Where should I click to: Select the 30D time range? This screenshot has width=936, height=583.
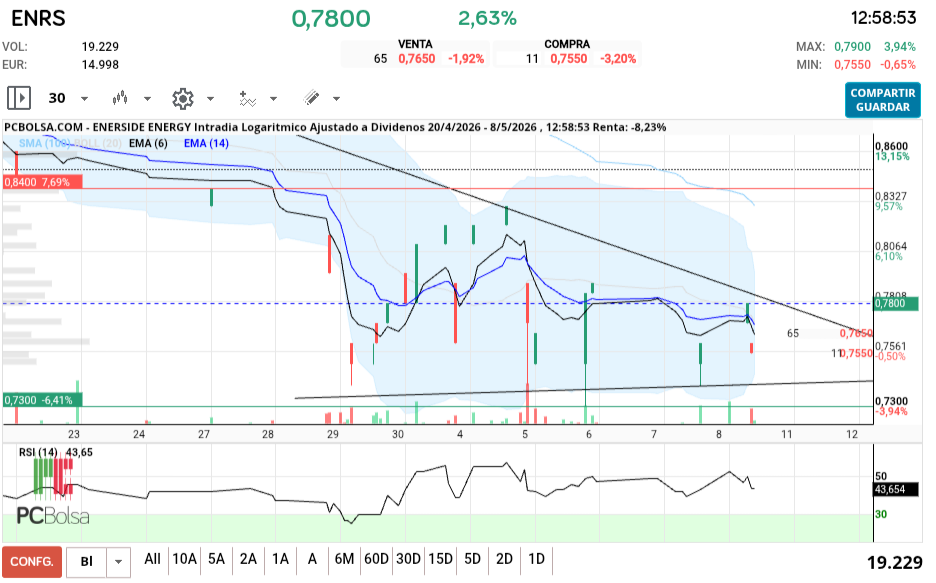(408, 559)
